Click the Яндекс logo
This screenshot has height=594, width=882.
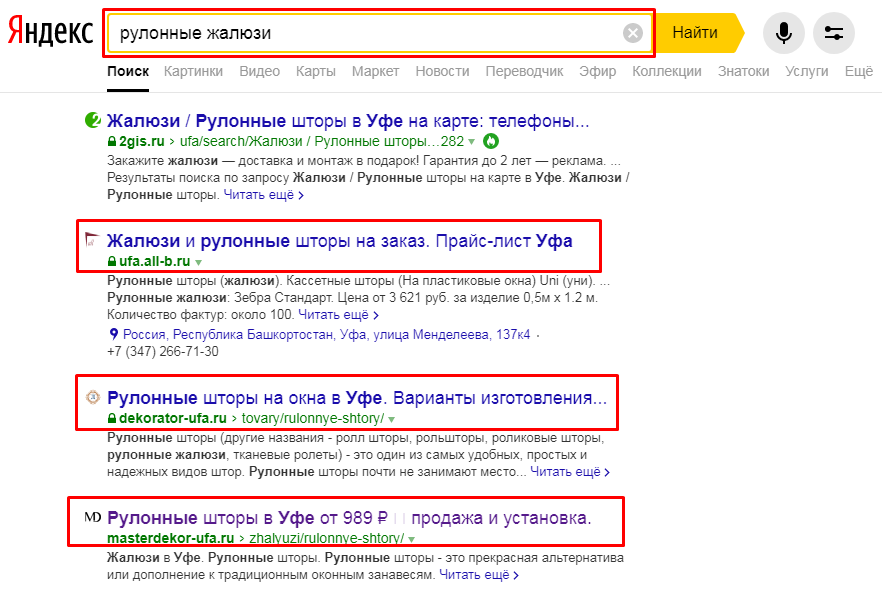pos(51,32)
